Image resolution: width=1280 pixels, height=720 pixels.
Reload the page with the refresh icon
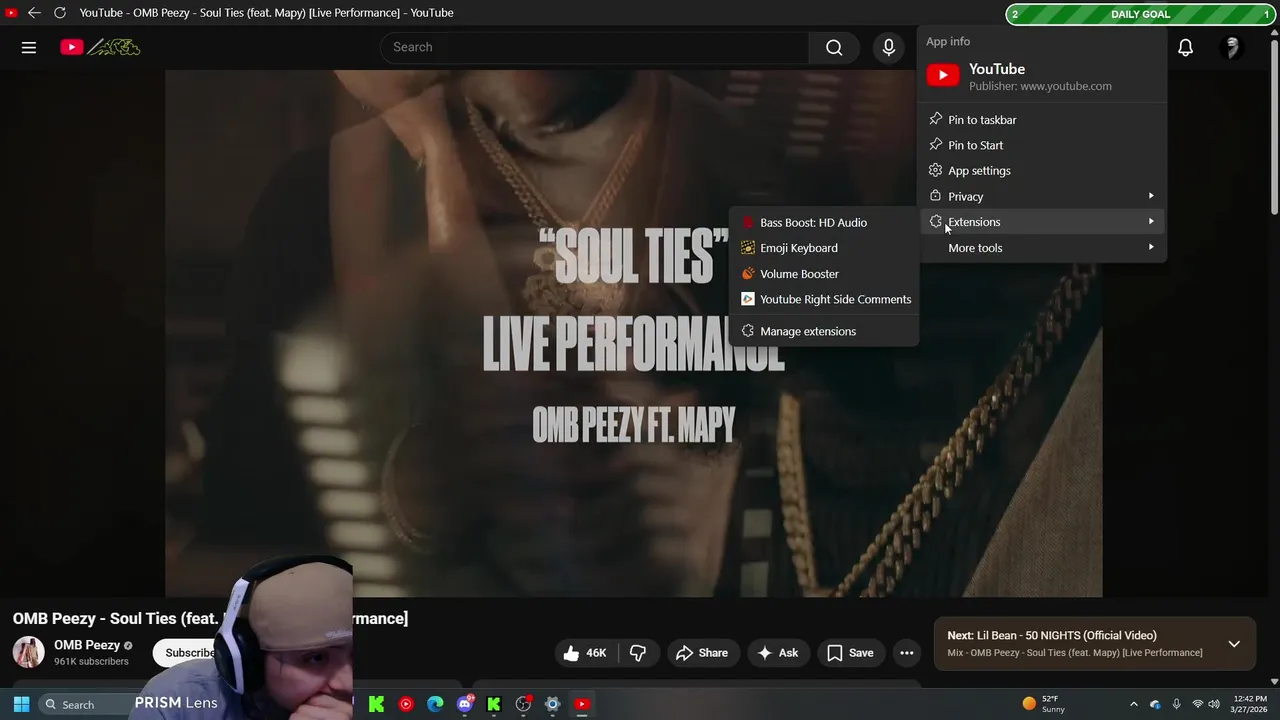[60, 13]
